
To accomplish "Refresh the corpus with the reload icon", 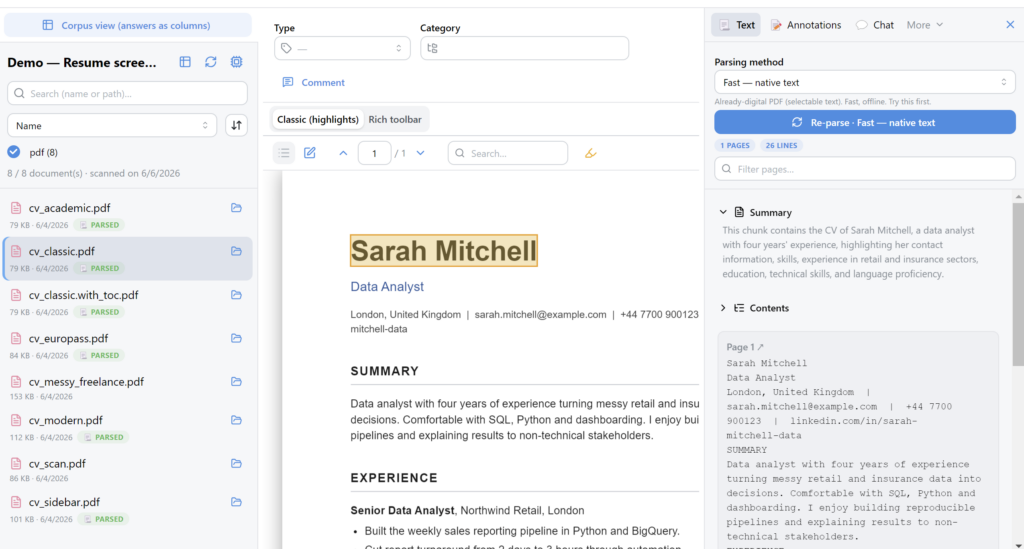I will point(210,62).
